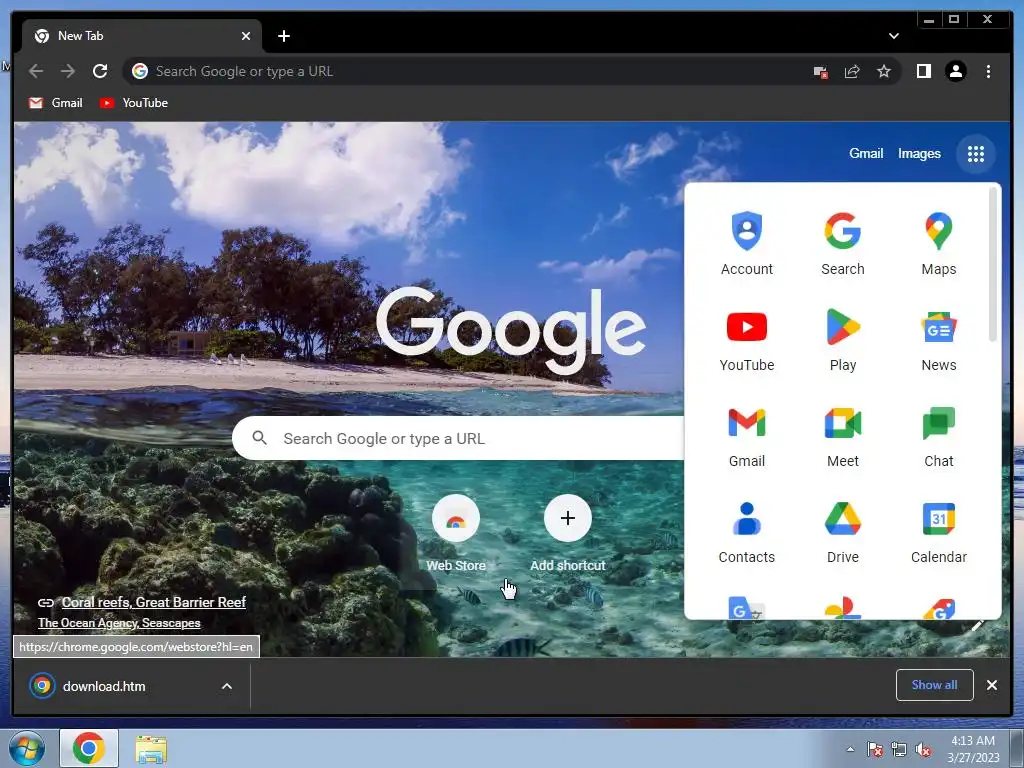The image size is (1024, 768).
Task: Show hidden system tray icons
Action: pos(850,749)
